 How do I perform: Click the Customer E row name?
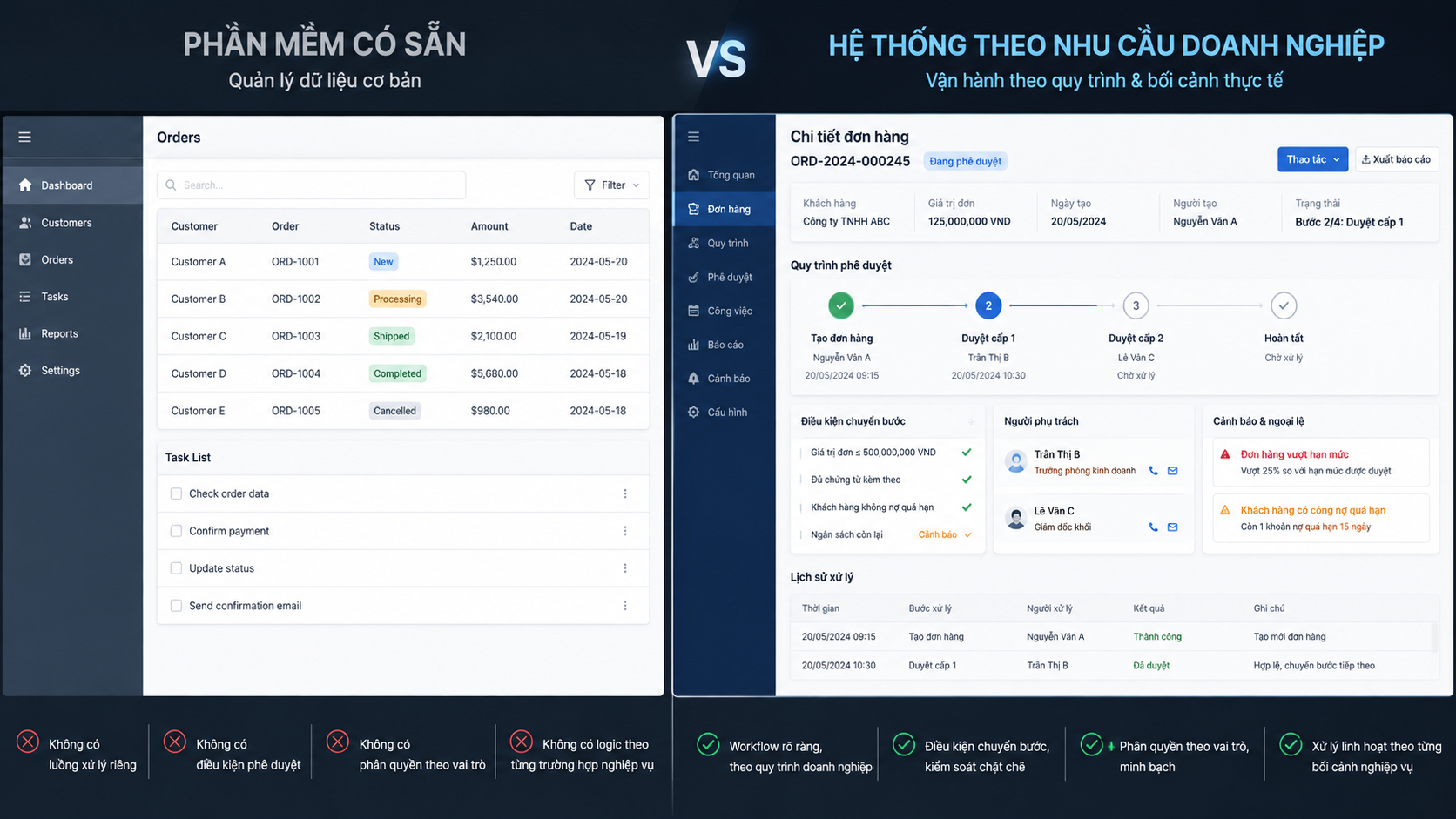coord(199,411)
